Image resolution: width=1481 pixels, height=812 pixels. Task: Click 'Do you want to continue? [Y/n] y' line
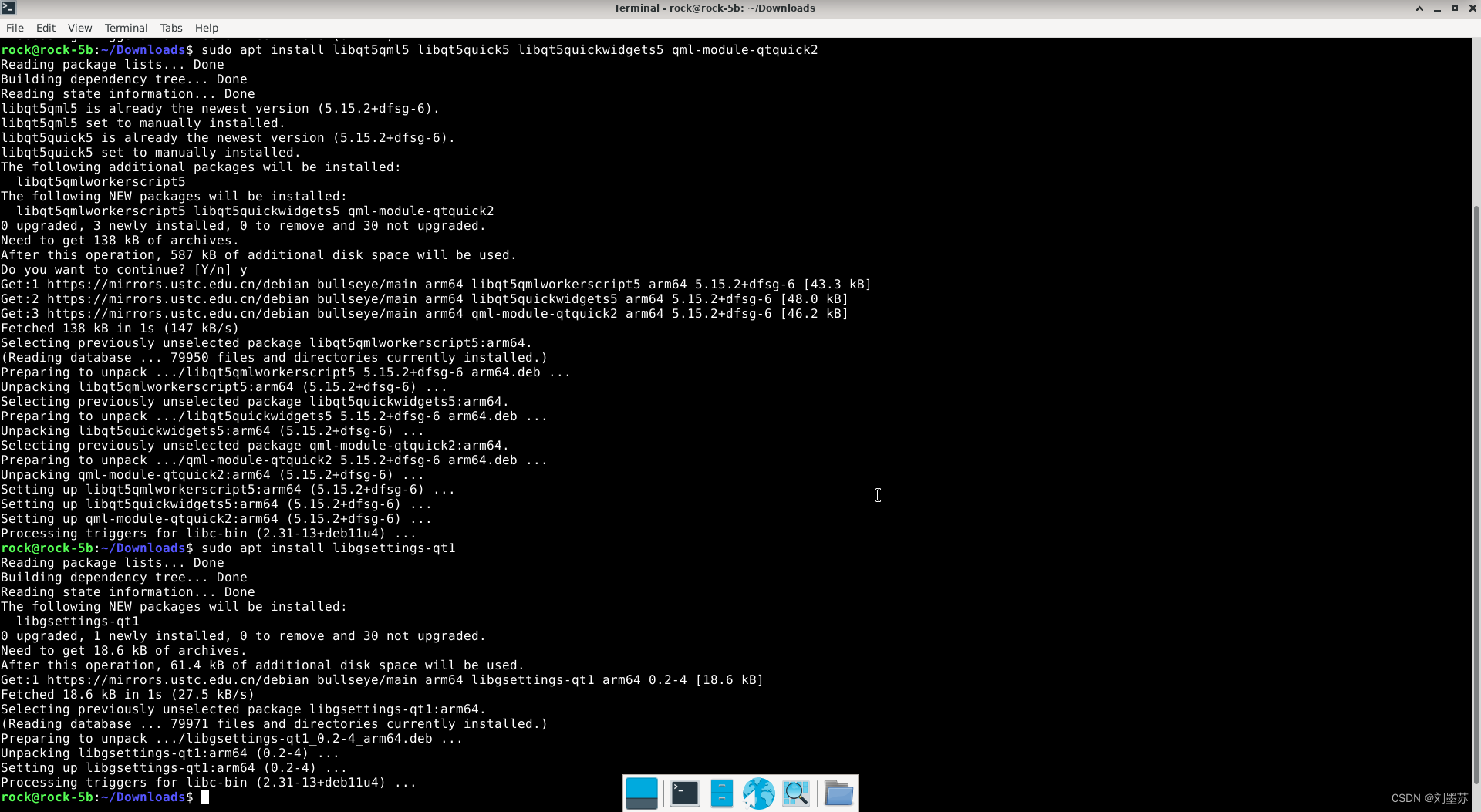point(124,270)
